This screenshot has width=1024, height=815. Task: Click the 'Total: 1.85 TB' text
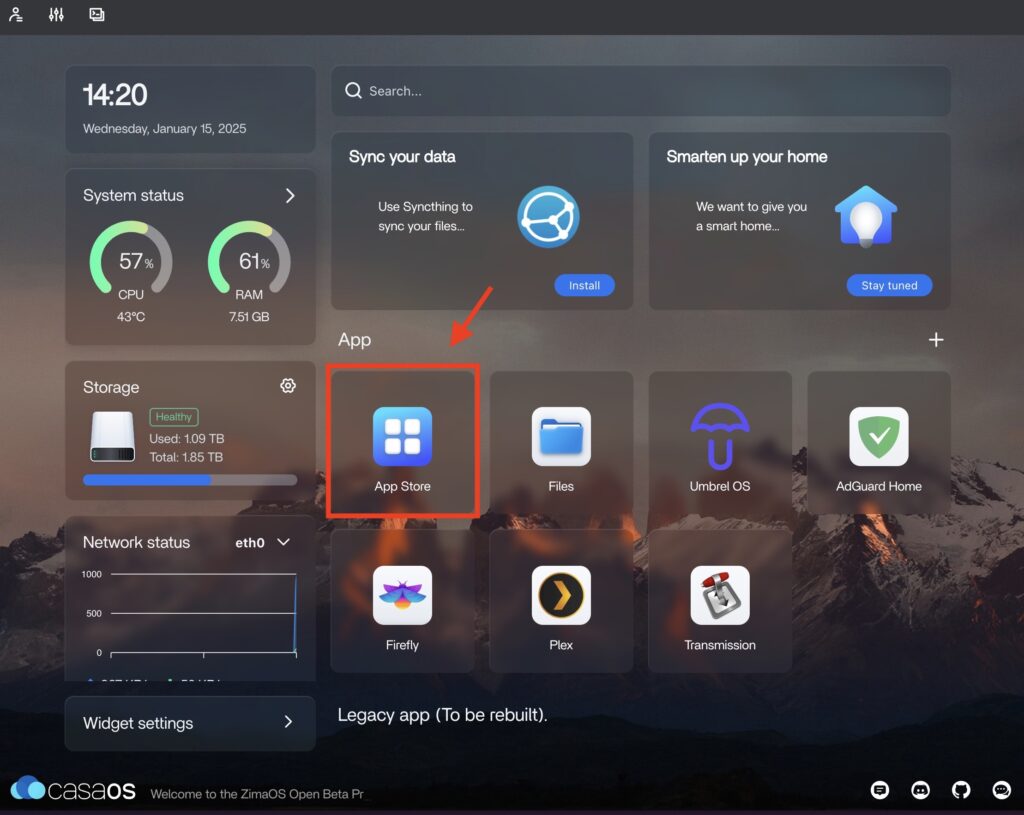[186, 457]
